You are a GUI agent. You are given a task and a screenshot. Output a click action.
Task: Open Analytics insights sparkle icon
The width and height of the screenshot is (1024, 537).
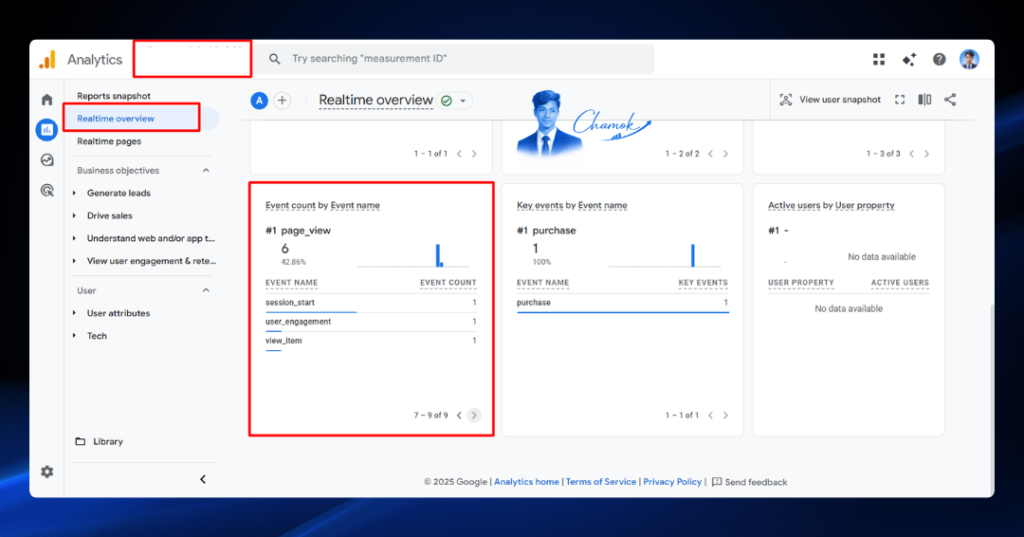(908, 59)
